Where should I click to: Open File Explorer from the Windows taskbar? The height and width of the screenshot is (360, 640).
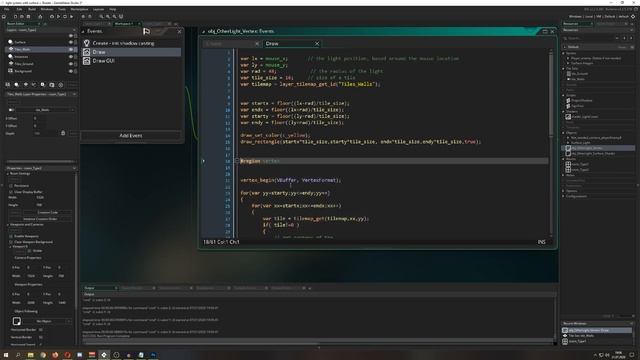(30, 355)
